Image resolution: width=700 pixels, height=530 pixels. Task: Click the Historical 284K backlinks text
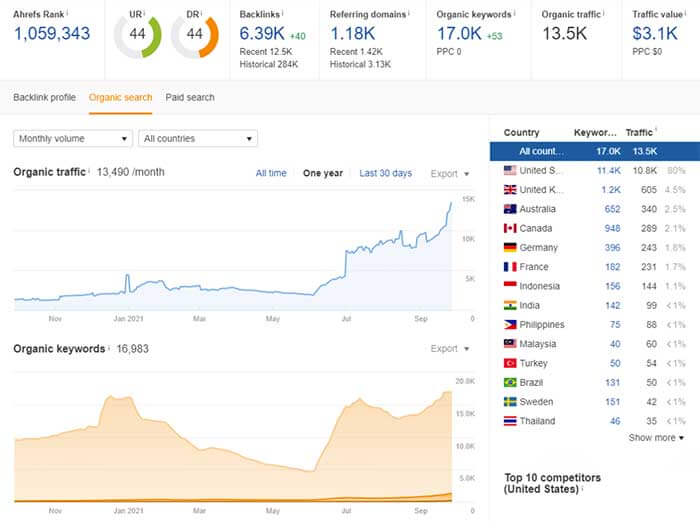coord(269,64)
